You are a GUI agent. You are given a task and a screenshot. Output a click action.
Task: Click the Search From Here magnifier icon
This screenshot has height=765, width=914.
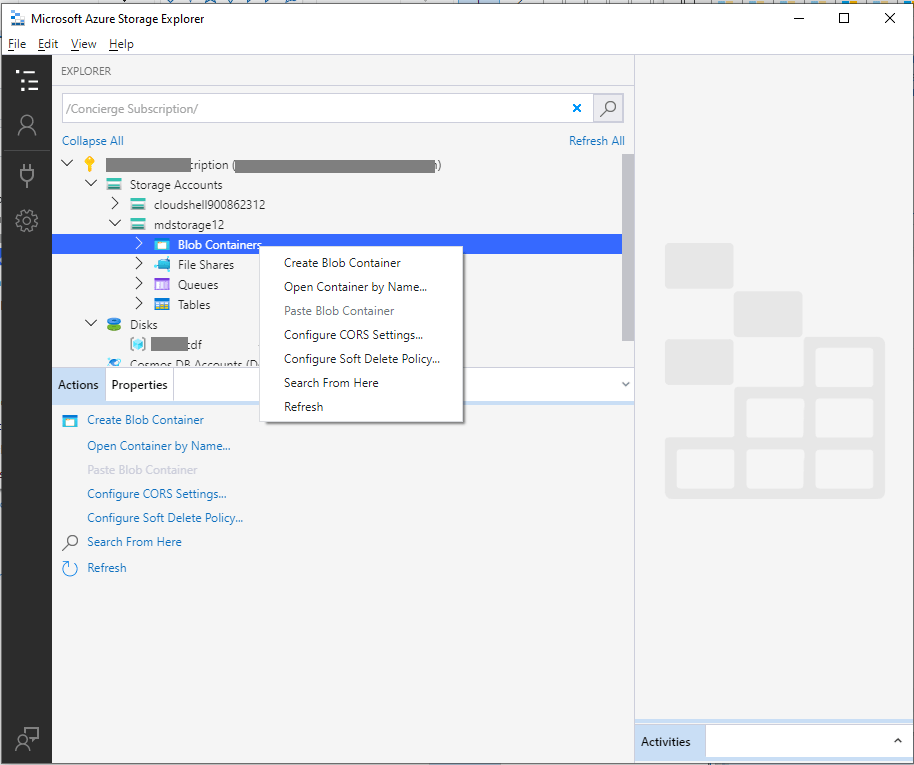coord(68,541)
